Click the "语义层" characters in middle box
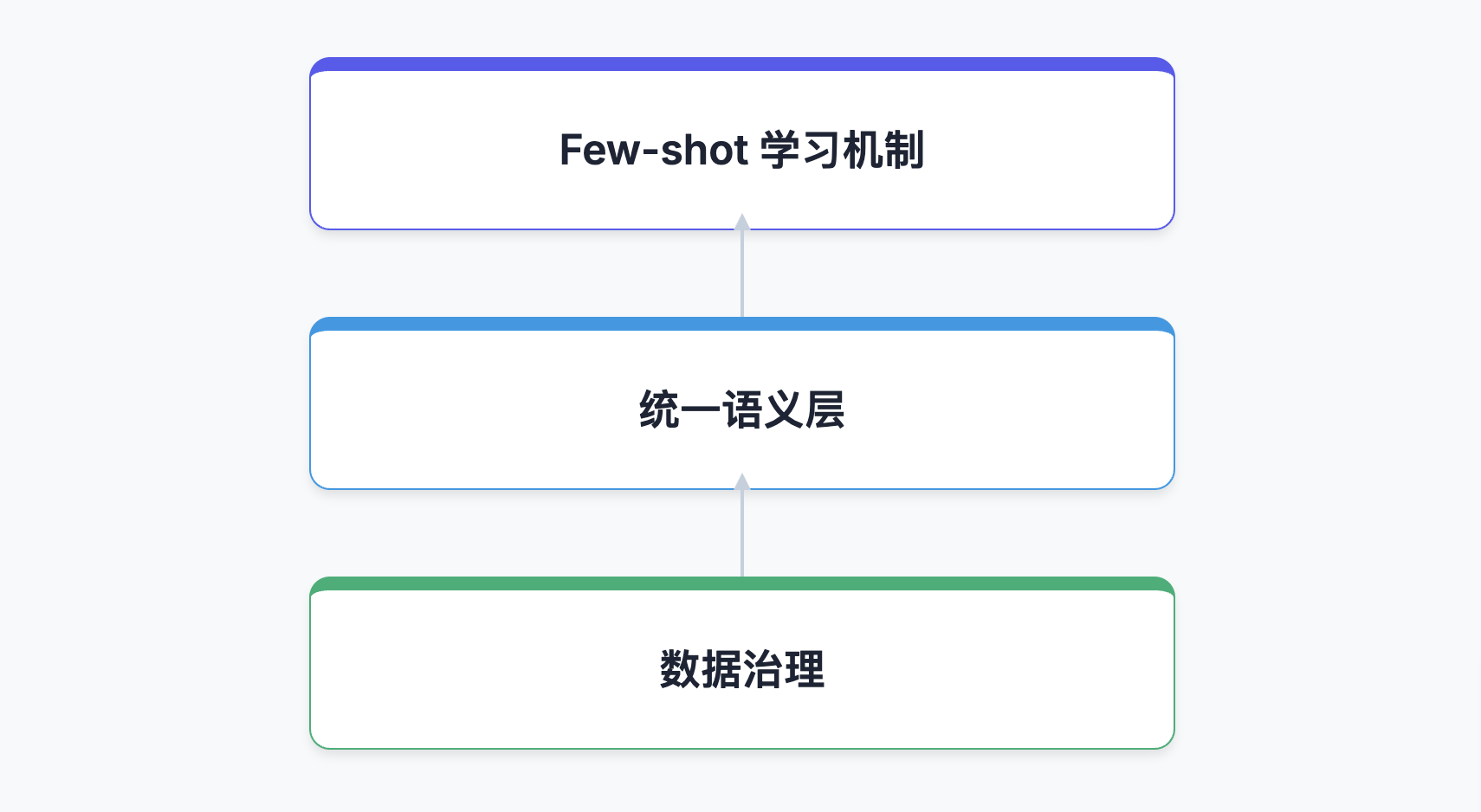The width and height of the screenshot is (1481, 812). 784,409
